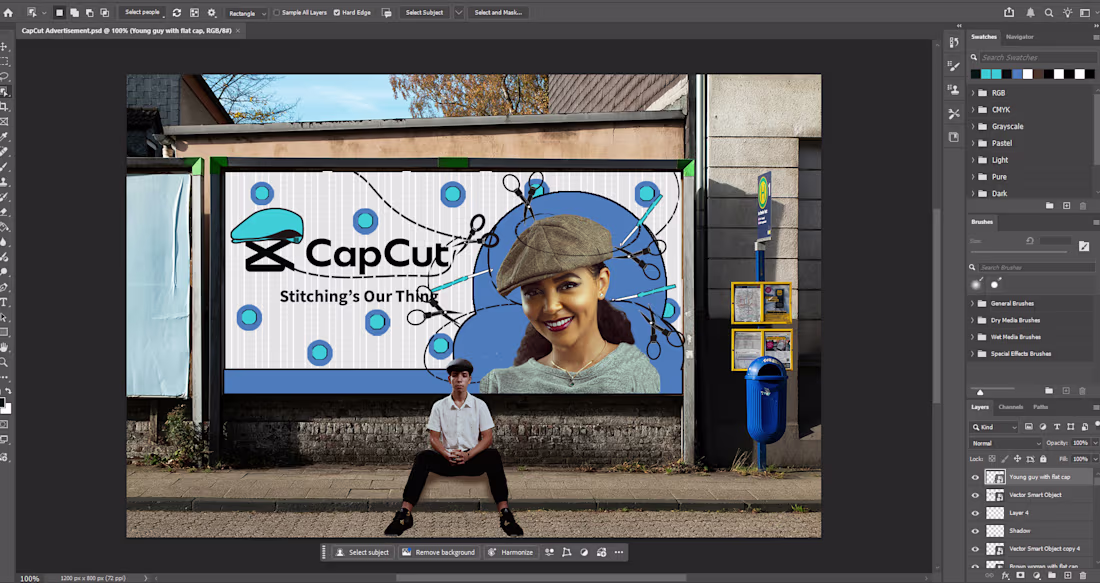Image resolution: width=1100 pixels, height=583 pixels.
Task: Select the Move tool
Action: pyautogui.click(x=4, y=46)
